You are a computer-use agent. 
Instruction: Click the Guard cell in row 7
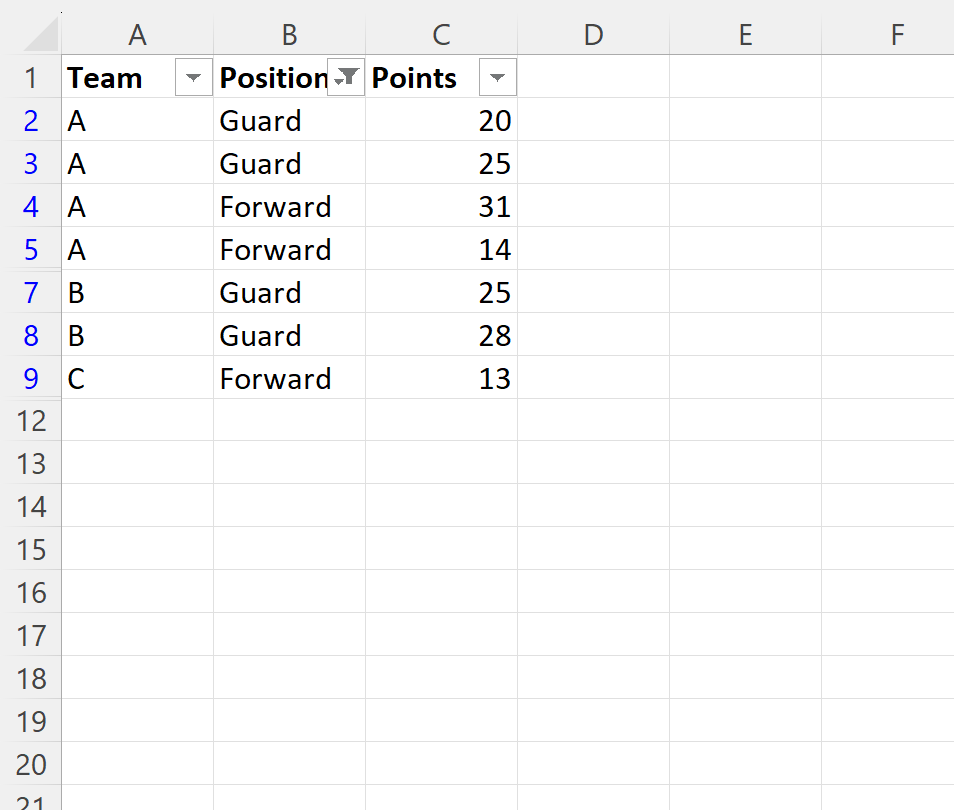click(290, 292)
